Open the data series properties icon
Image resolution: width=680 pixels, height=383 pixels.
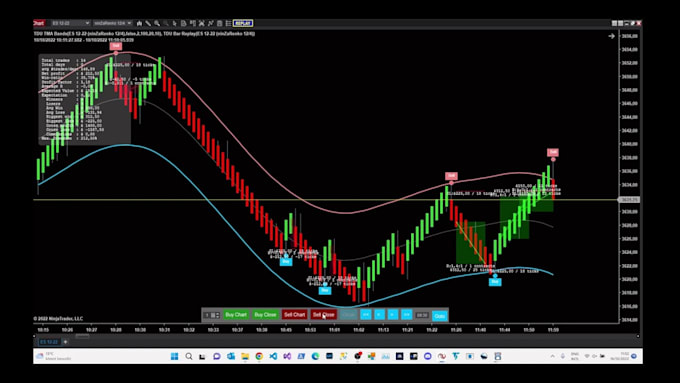tap(219, 23)
